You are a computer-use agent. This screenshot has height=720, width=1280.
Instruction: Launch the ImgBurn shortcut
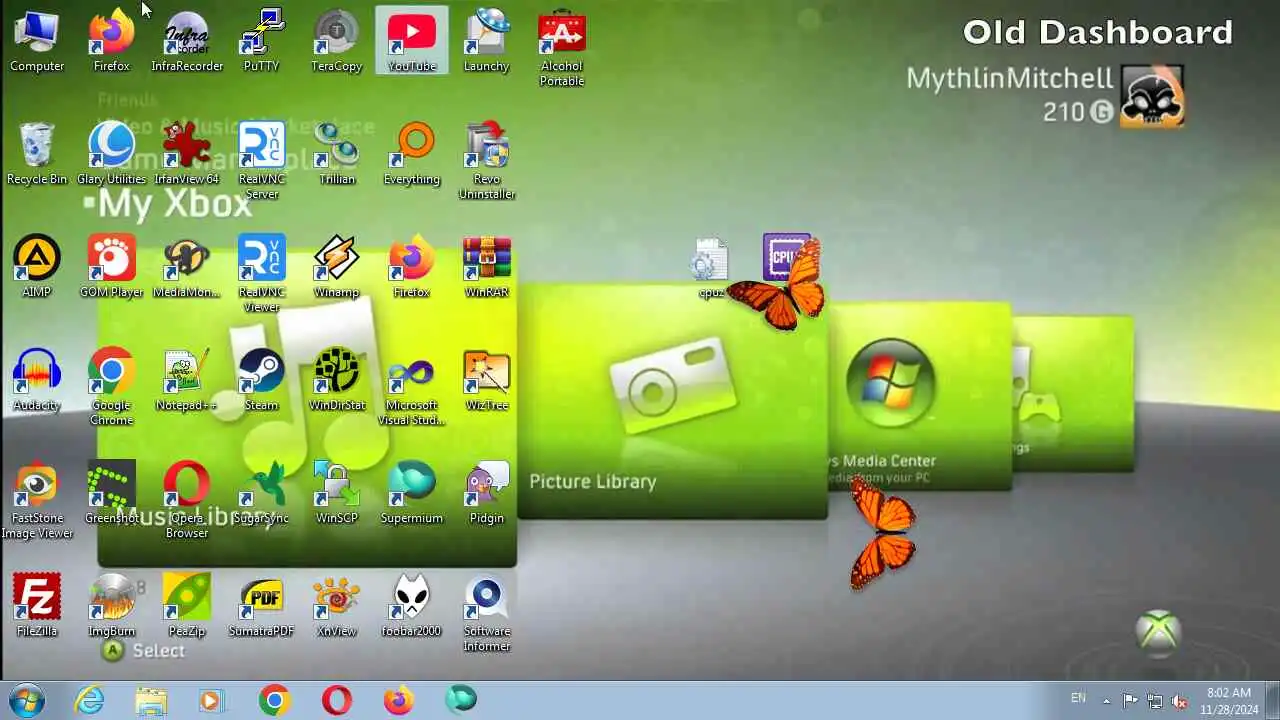click(x=112, y=606)
